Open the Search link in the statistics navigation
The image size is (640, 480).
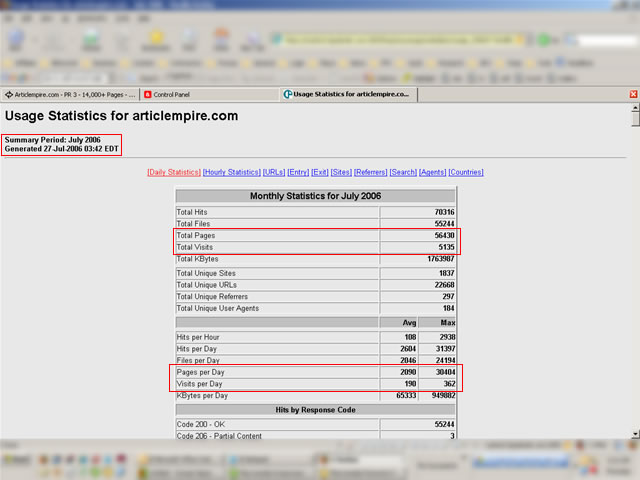click(x=403, y=172)
